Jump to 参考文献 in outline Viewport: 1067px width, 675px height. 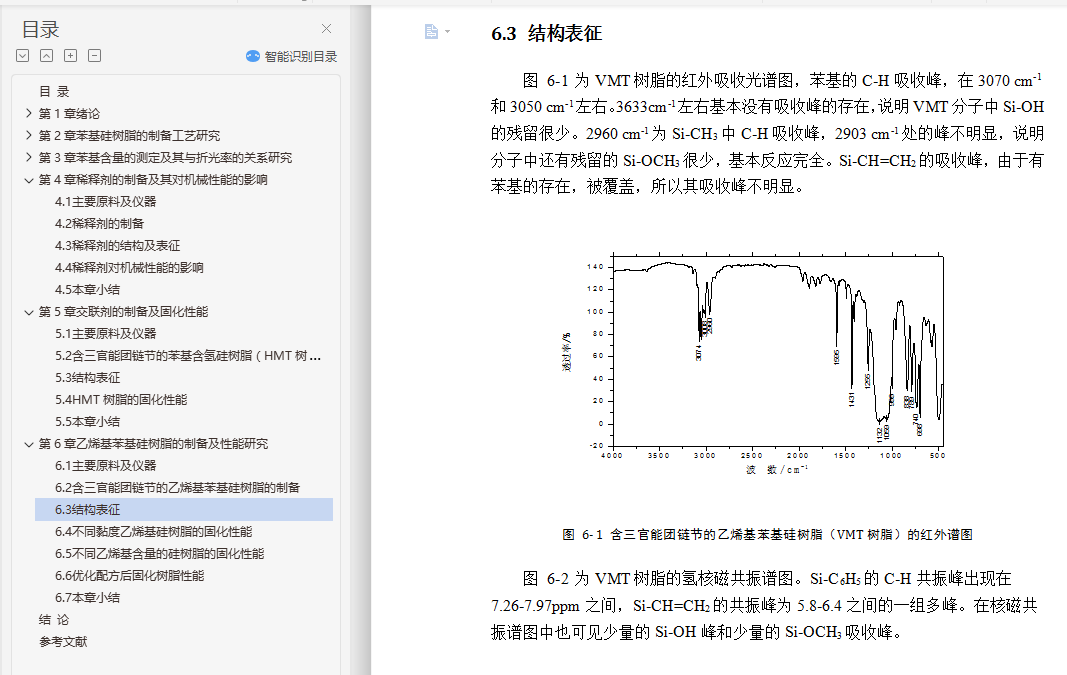[x=63, y=642]
